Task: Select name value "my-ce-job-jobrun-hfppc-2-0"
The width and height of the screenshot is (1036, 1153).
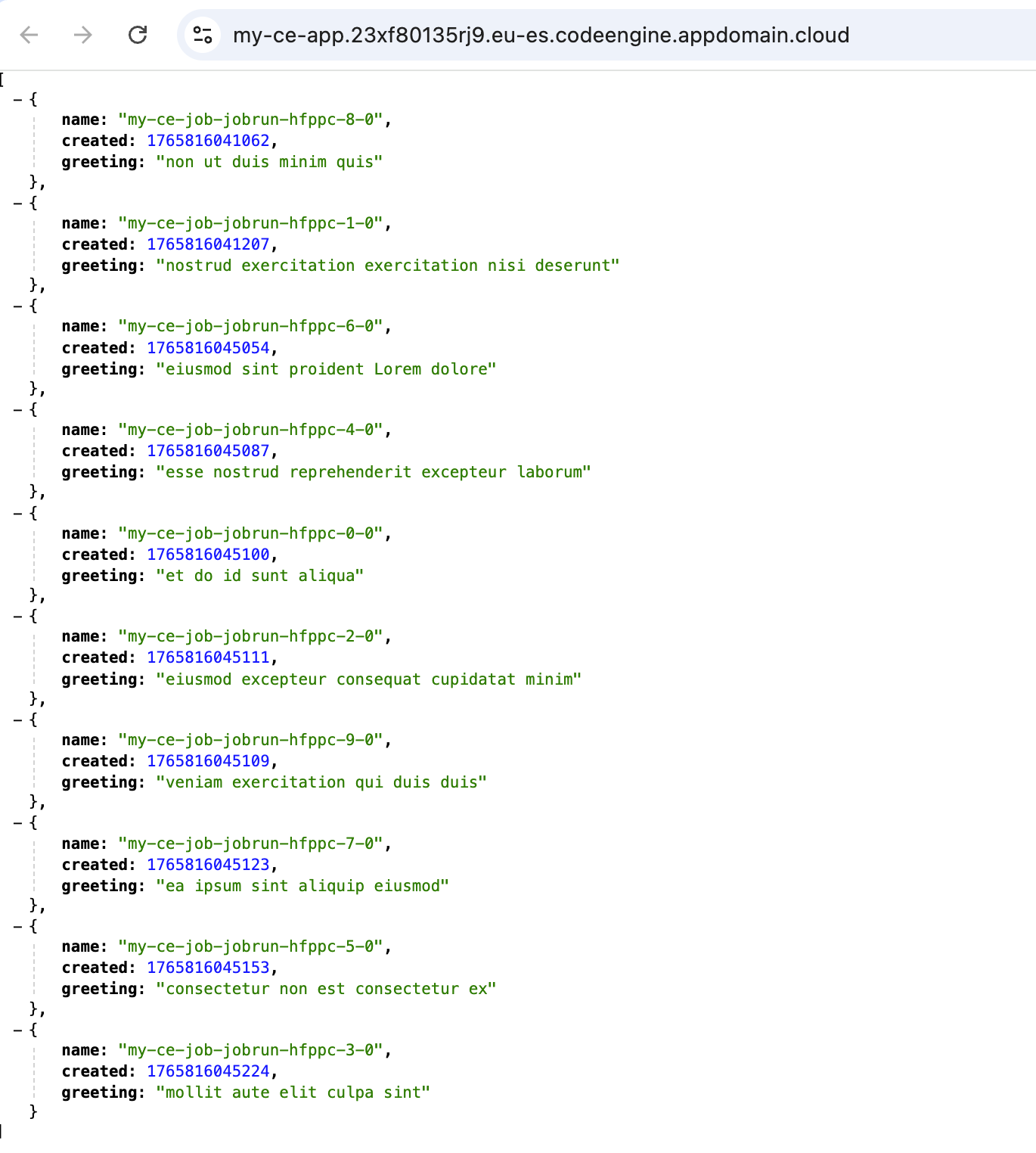Action: (x=250, y=636)
